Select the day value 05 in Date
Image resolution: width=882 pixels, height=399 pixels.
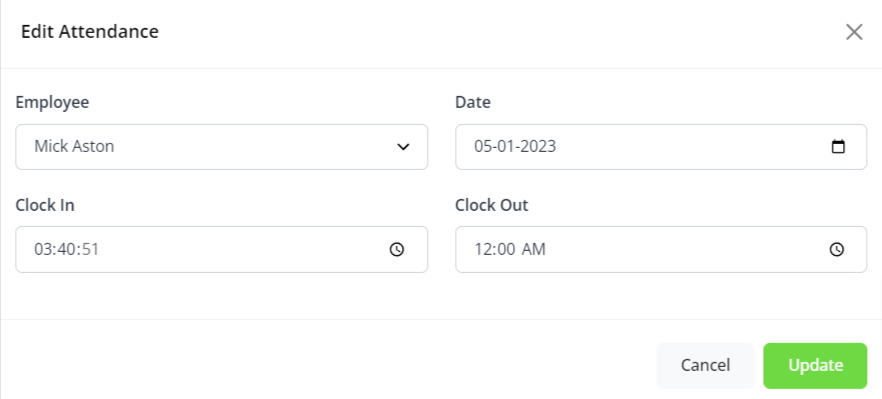(483, 147)
